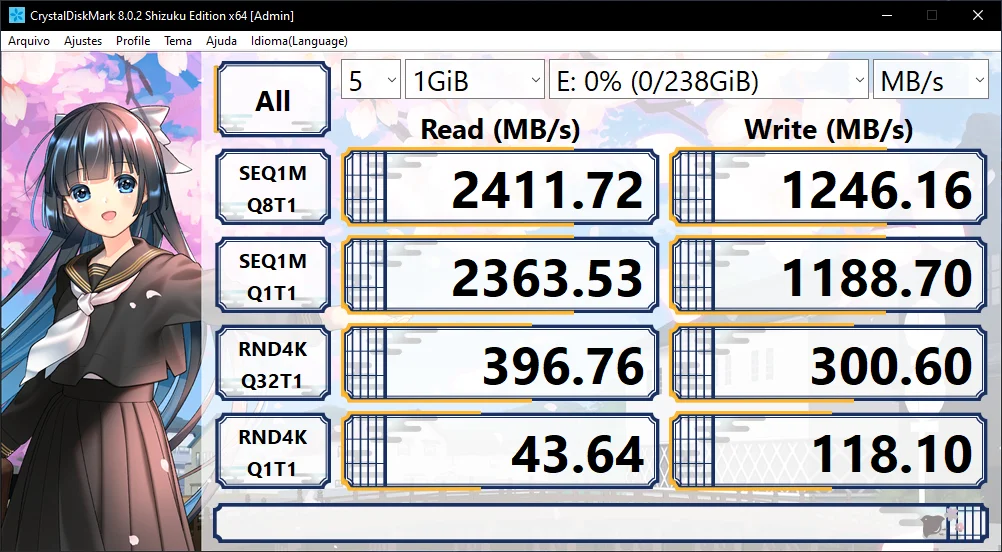Open the Ajustes menu
Viewport: 1002px width, 552px height.
(83, 41)
